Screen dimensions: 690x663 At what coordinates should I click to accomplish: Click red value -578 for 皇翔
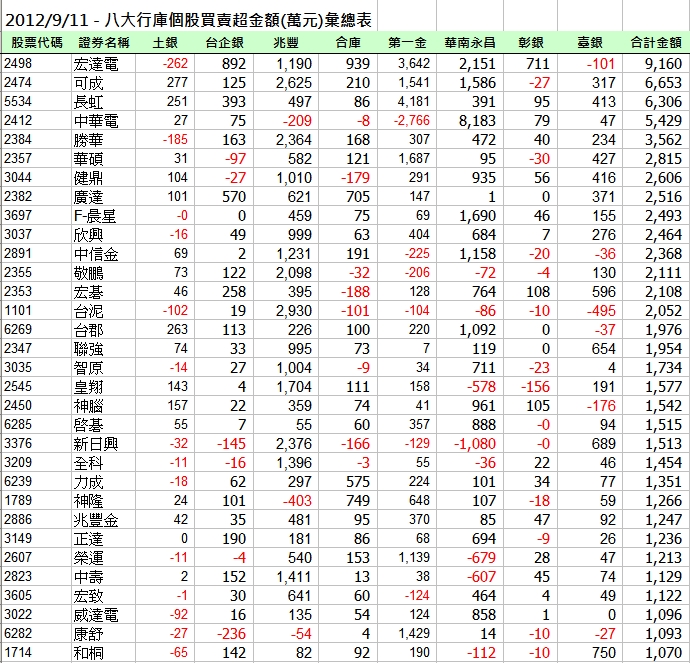[481, 387]
